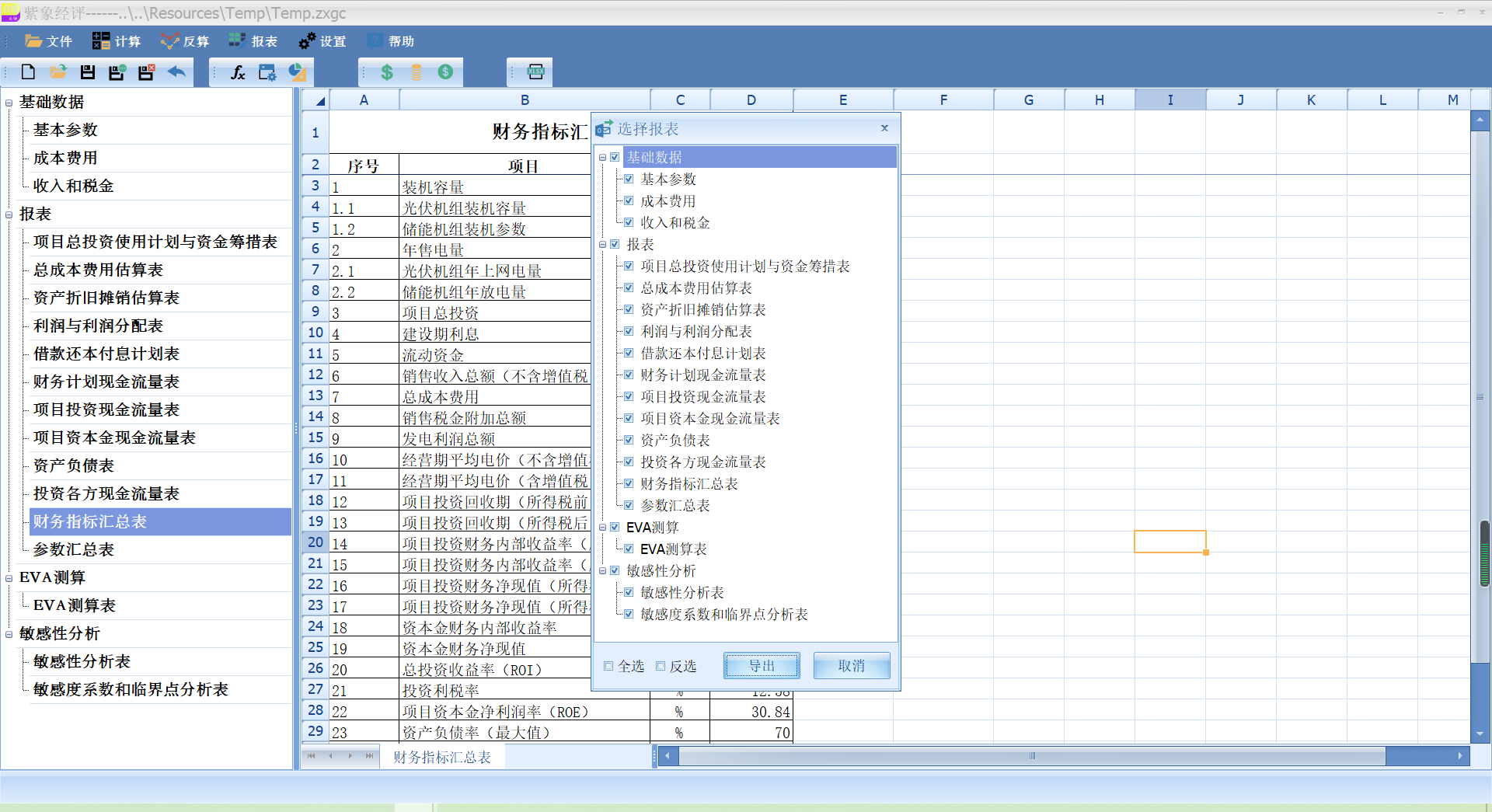Click the vertical scrollbar up arrow
This screenshot has width=1492, height=812.
pyautogui.click(x=1480, y=120)
